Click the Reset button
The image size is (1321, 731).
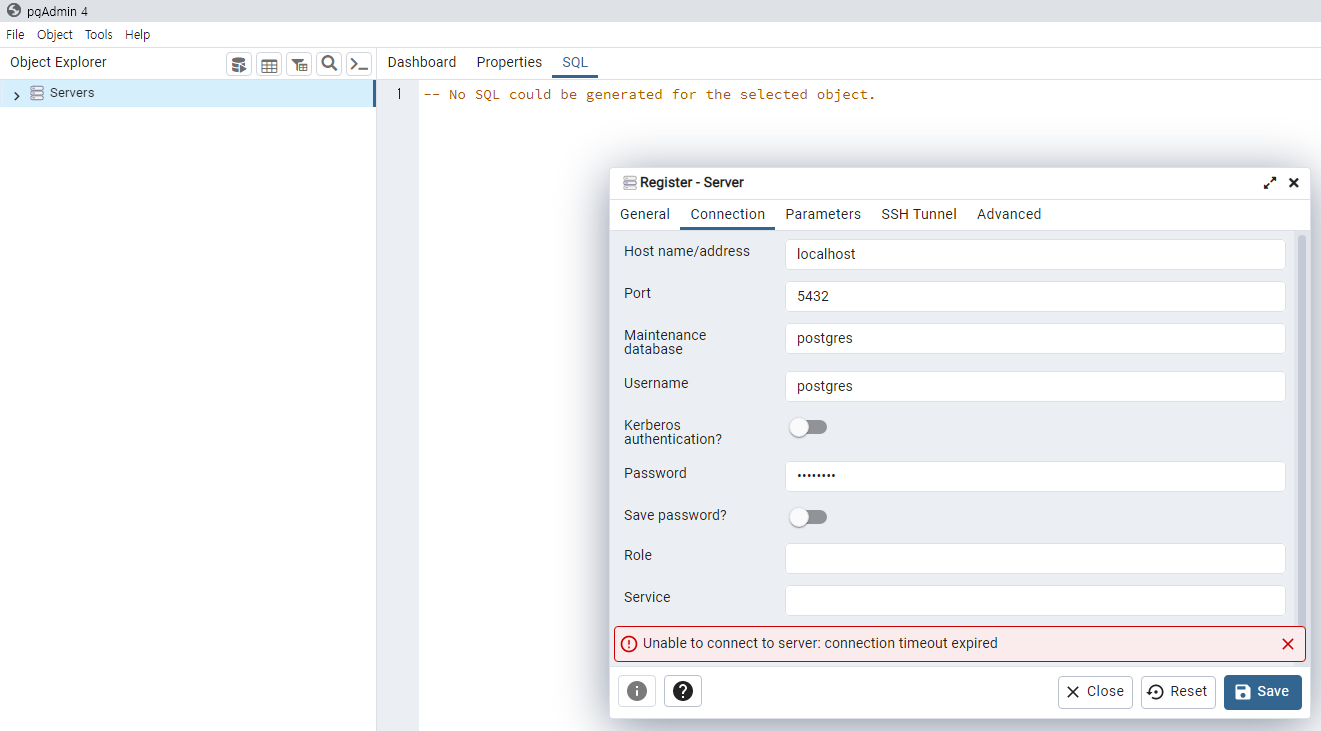(1178, 692)
